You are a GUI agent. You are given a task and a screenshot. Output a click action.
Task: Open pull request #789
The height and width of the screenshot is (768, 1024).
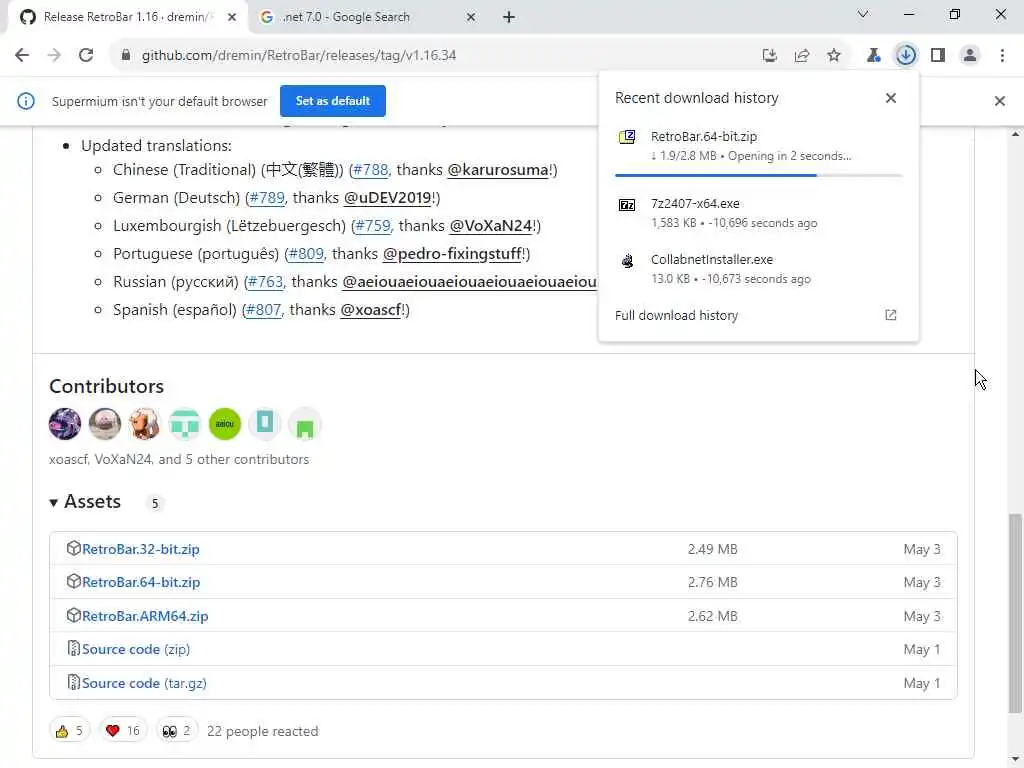tap(266, 198)
